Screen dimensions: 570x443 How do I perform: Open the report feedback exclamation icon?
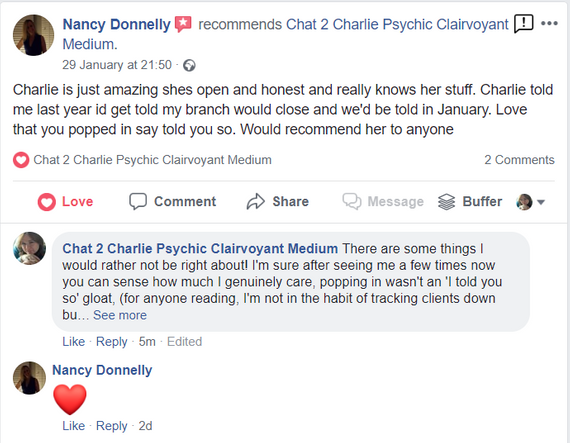pyautogui.click(x=523, y=24)
